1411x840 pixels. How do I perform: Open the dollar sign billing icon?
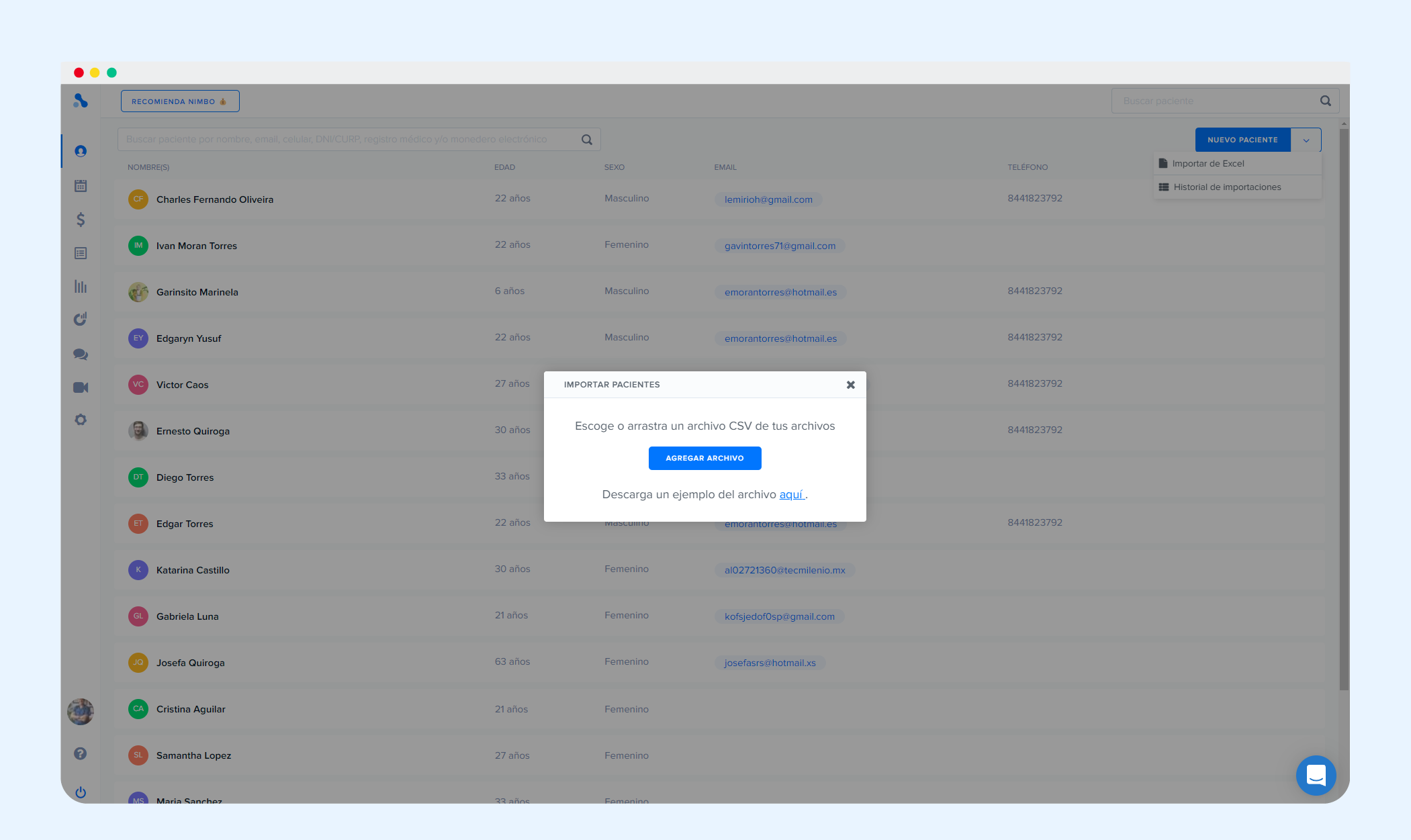coord(81,220)
